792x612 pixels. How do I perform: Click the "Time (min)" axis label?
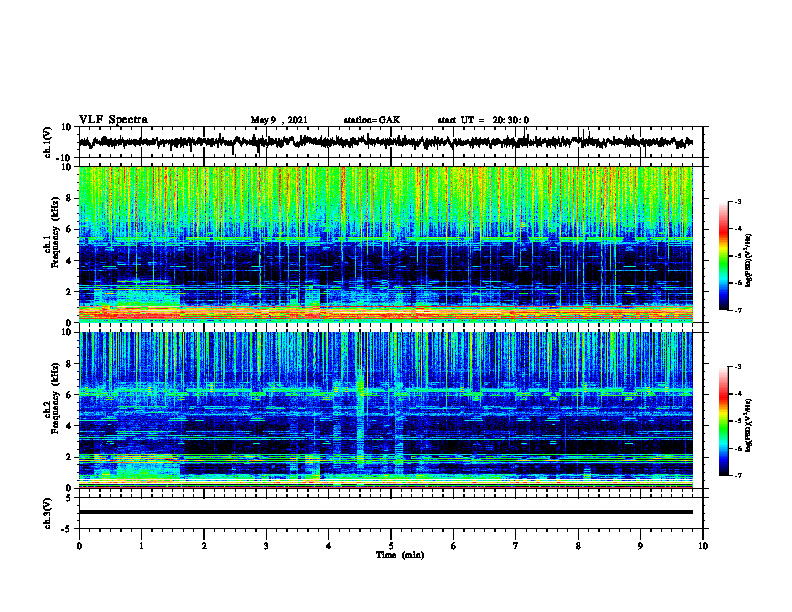(x=400, y=555)
